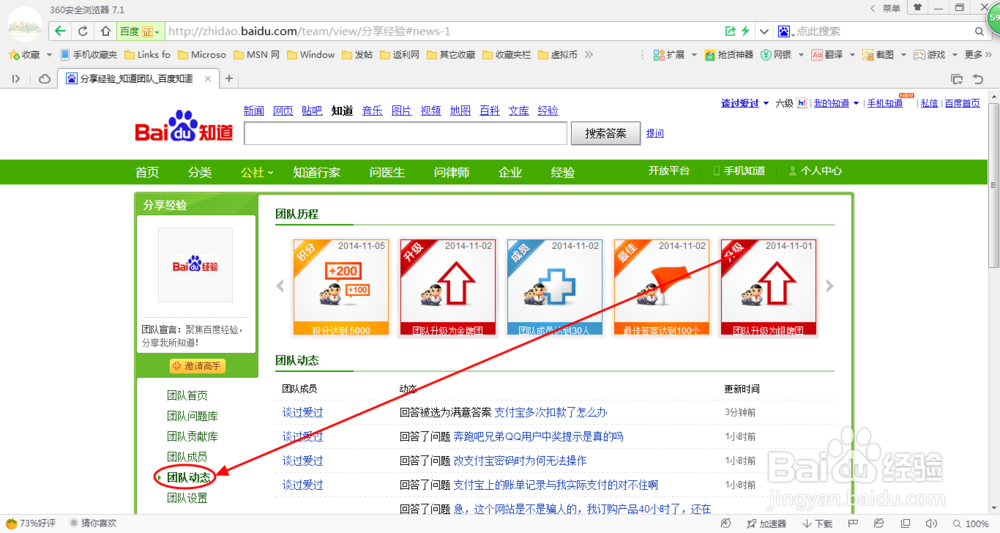The width and height of the screenshot is (1000, 533).
Task: Close the 分享经验 tab
Action: [x=207, y=78]
